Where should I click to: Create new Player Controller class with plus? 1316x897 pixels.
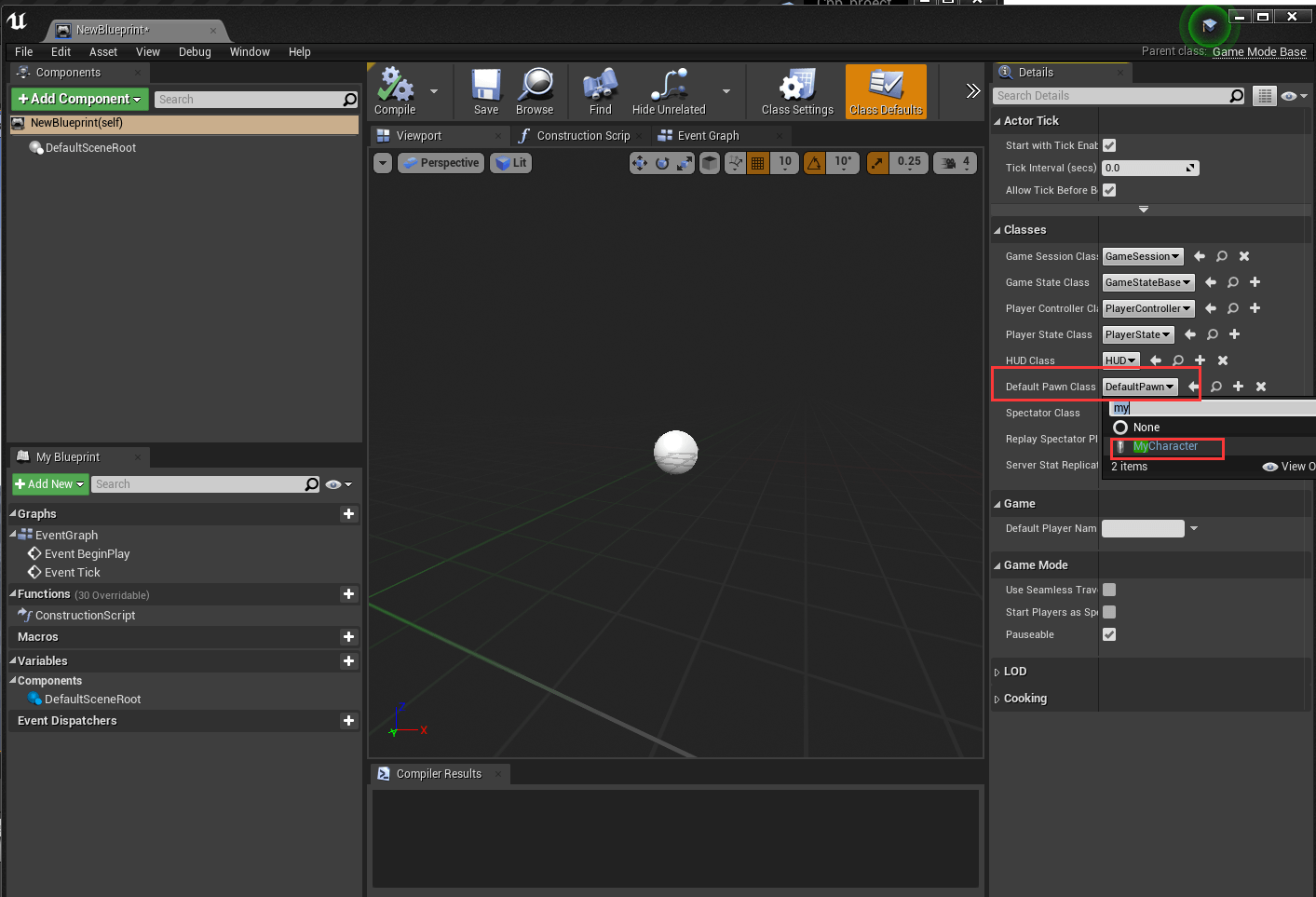click(1255, 308)
